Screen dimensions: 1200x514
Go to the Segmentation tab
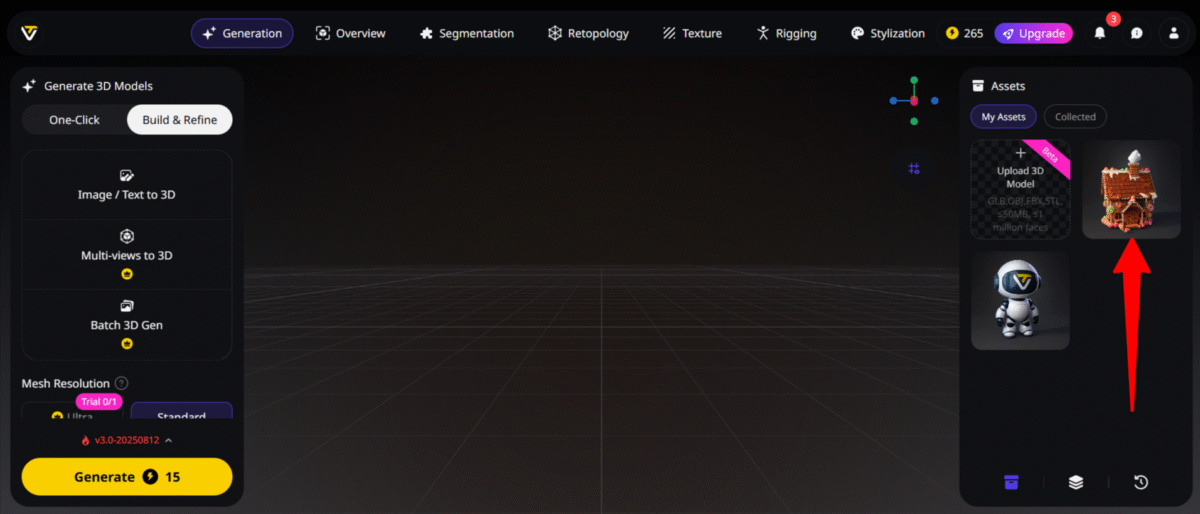click(466, 33)
